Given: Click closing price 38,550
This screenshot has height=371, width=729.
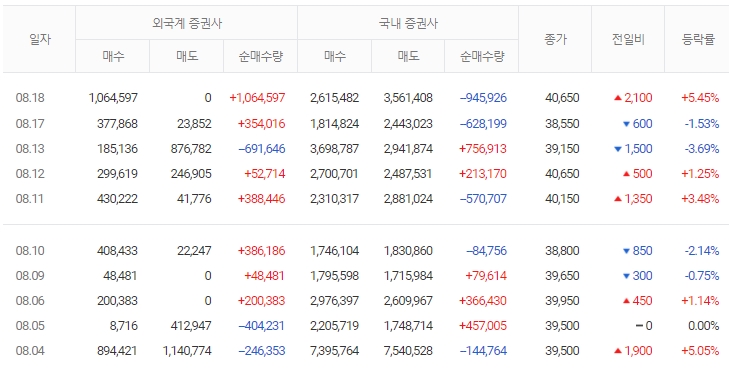Looking at the screenshot, I should point(562,124).
